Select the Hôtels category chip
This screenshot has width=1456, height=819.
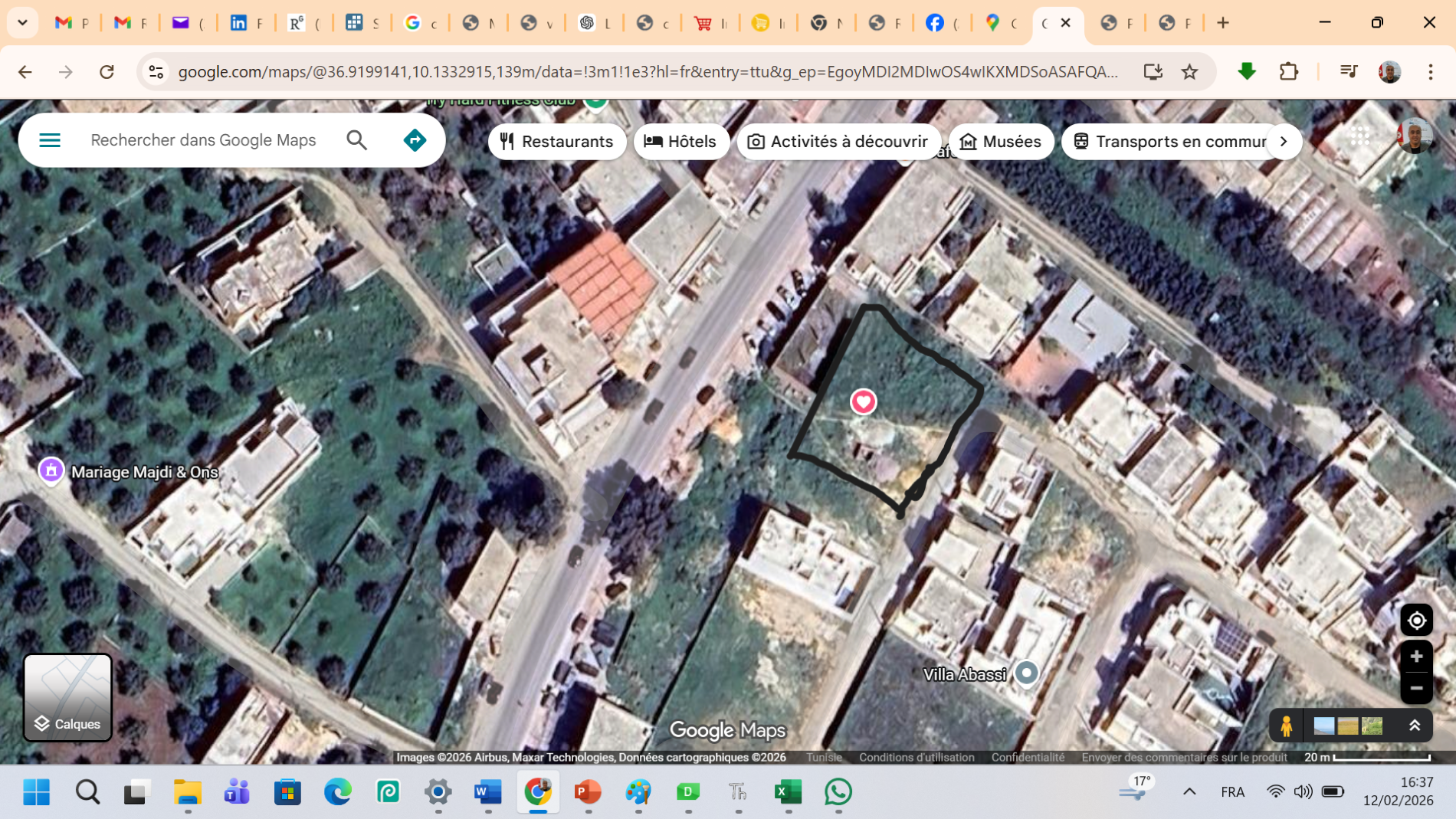point(681,141)
